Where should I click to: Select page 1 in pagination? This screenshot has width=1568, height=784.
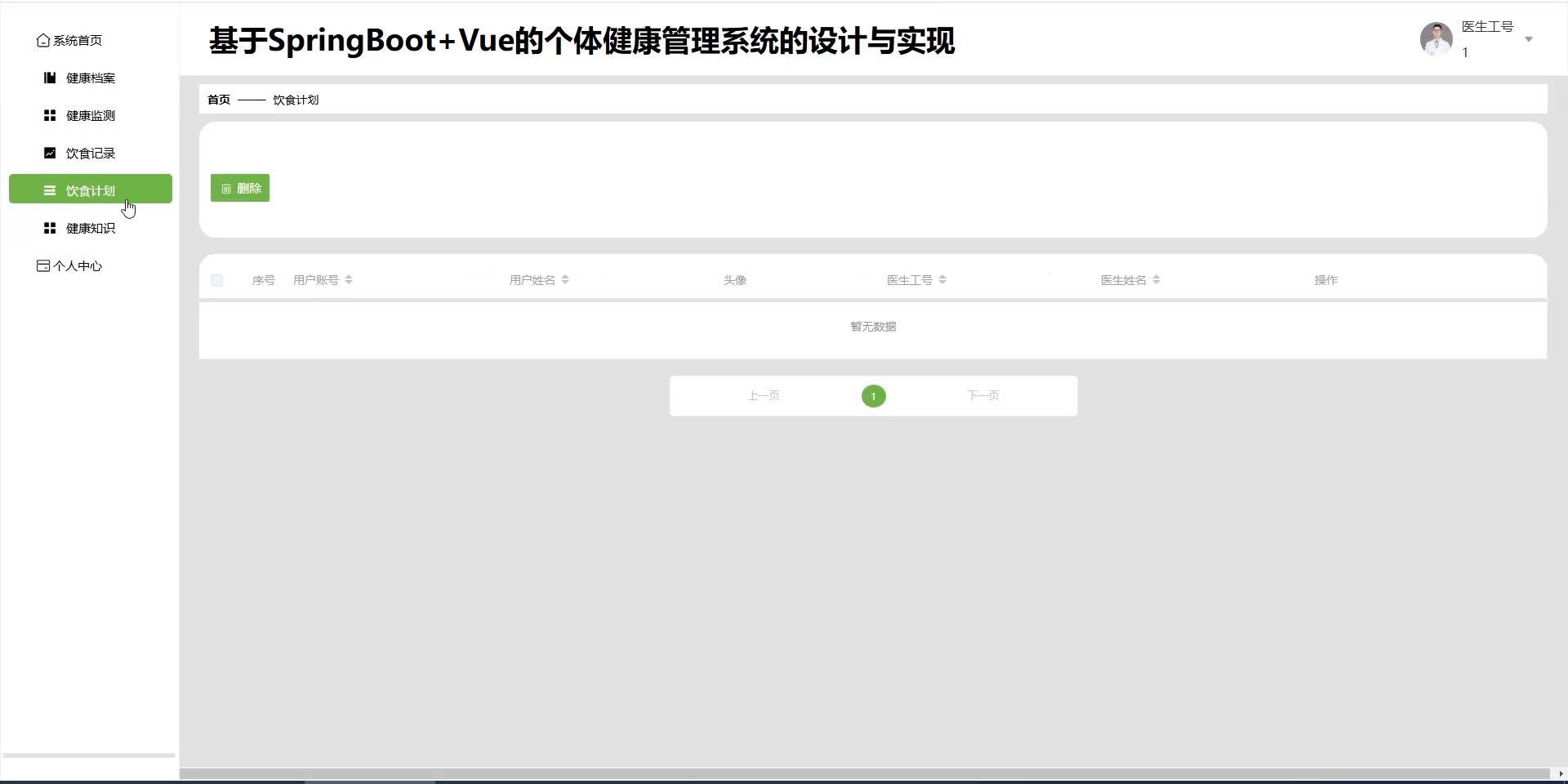click(874, 396)
